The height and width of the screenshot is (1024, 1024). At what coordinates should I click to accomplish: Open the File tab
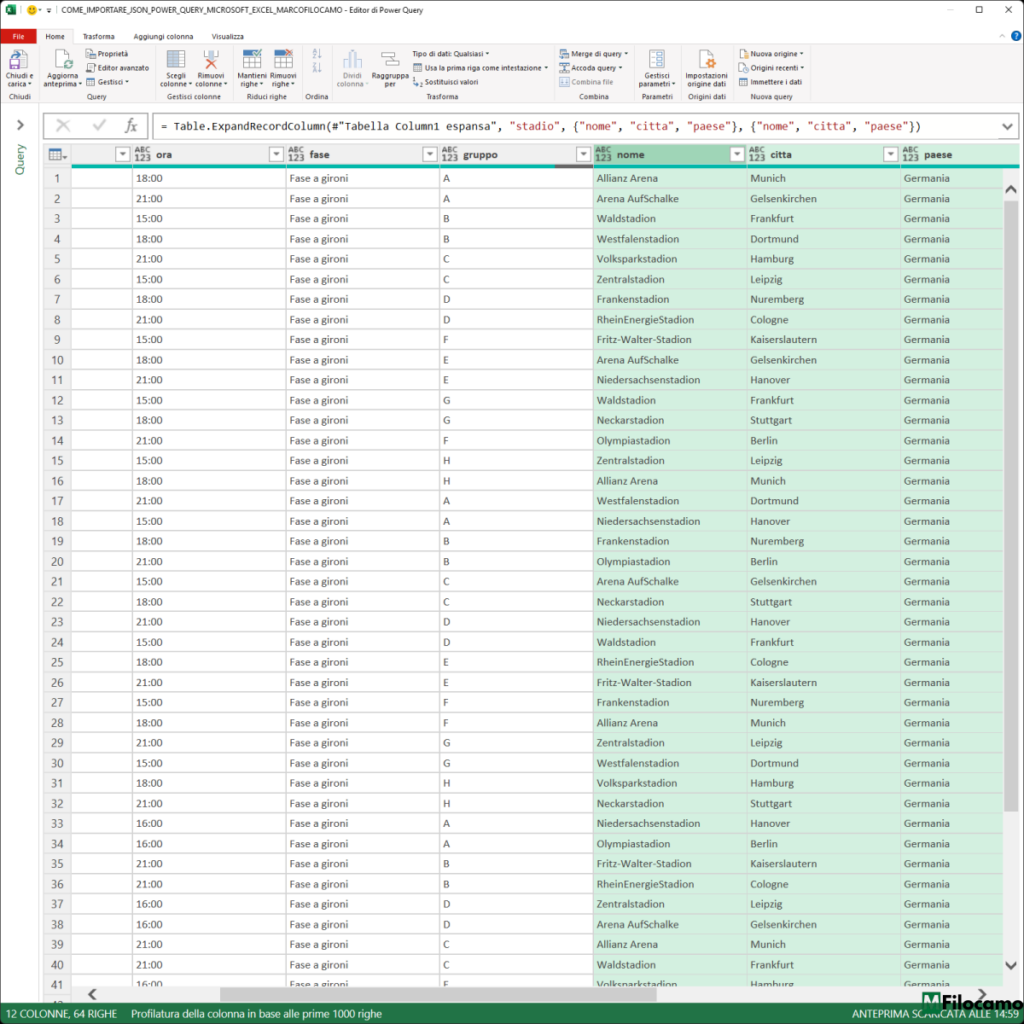(18, 37)
